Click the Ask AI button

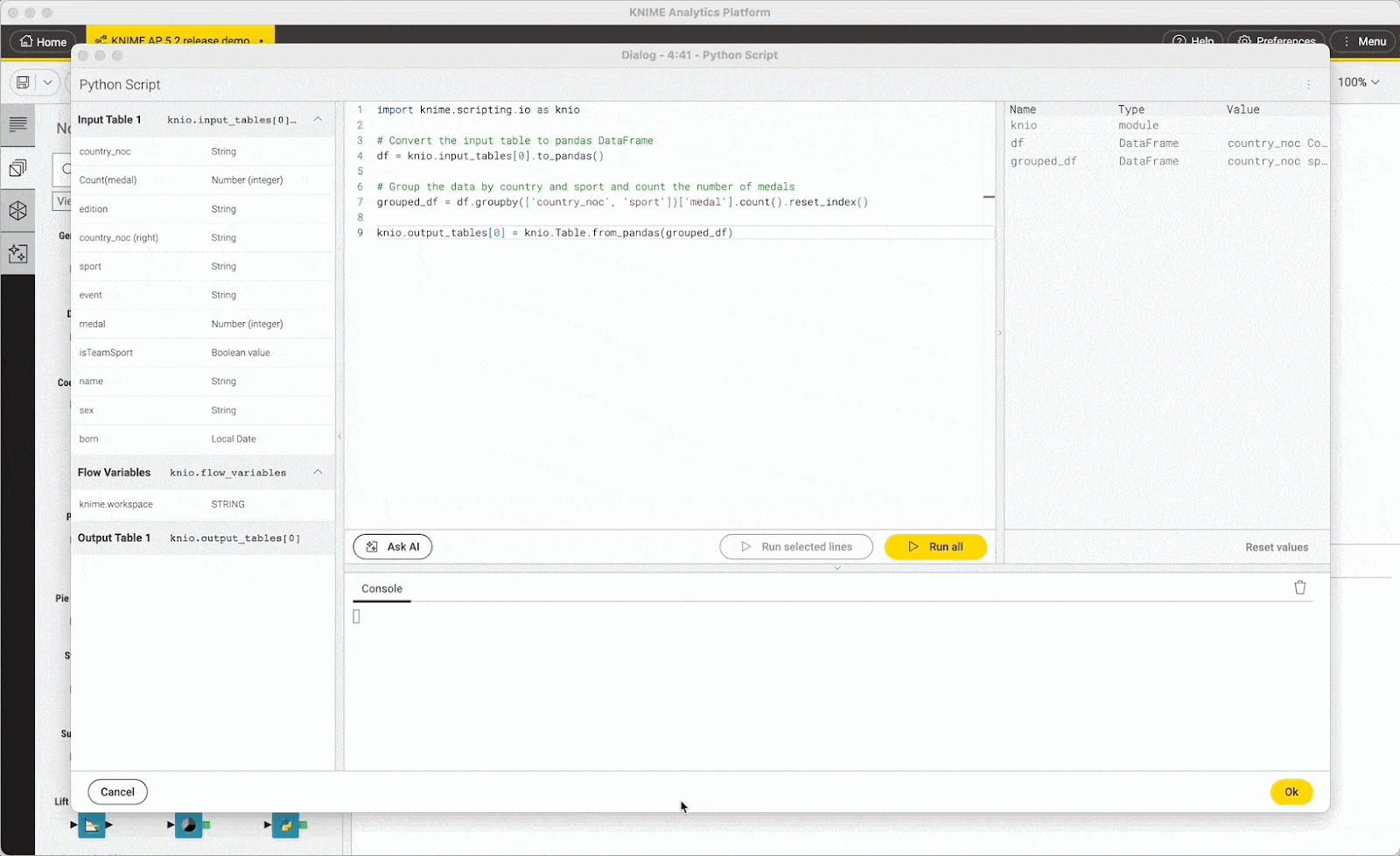(x=392, y=546)
